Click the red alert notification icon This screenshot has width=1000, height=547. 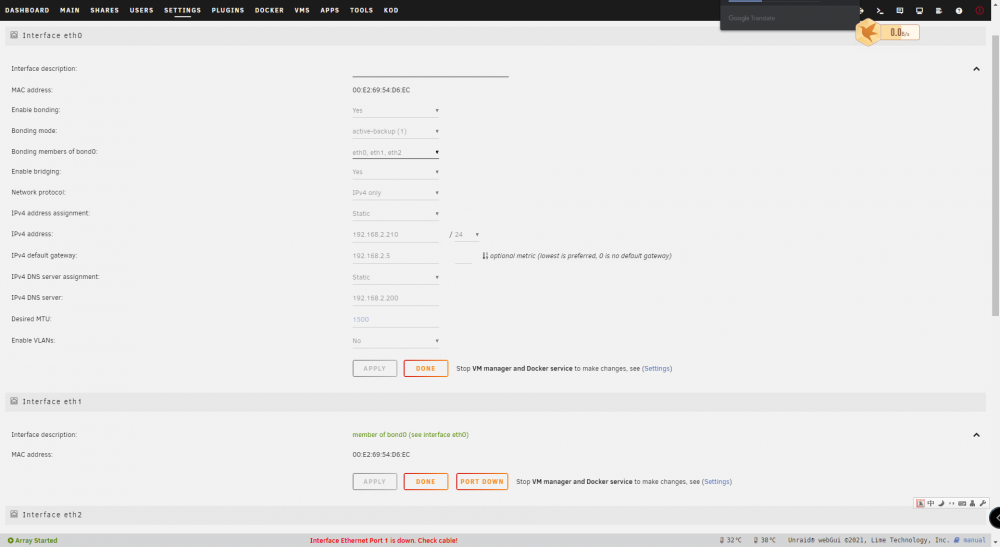[x=979, y=11]
